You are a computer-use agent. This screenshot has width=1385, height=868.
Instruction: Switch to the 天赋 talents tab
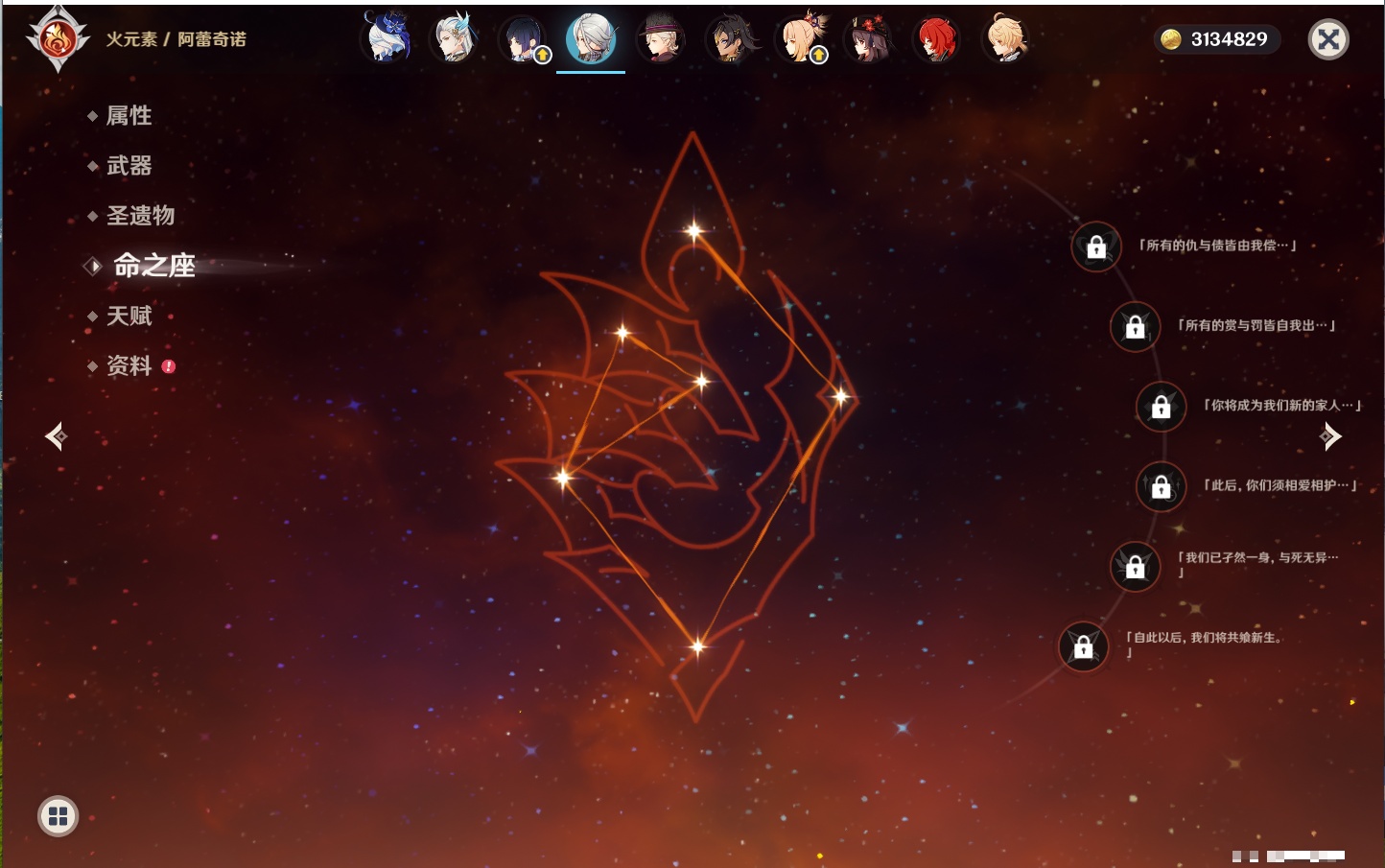point(129,317)
